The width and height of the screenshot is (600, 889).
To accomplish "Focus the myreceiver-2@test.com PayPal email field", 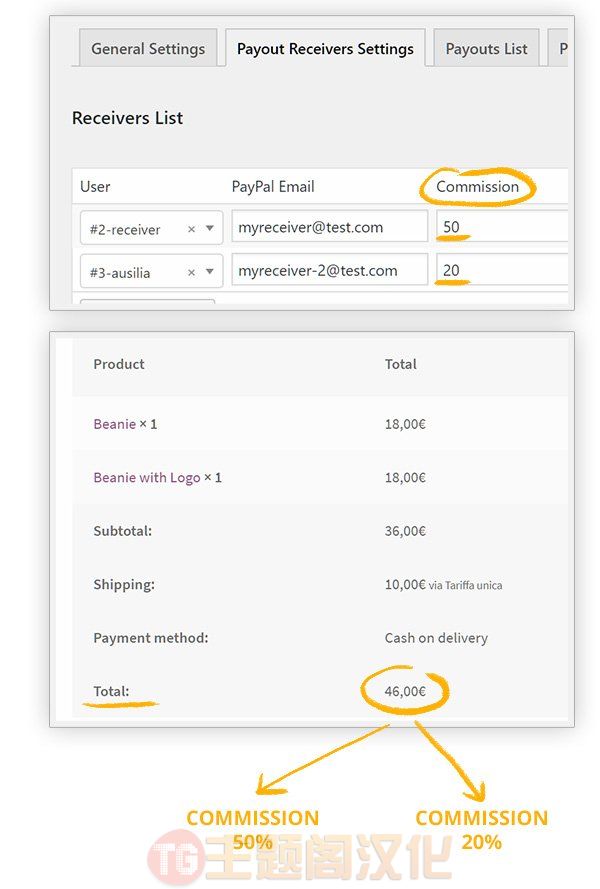I will click(329, 270).
